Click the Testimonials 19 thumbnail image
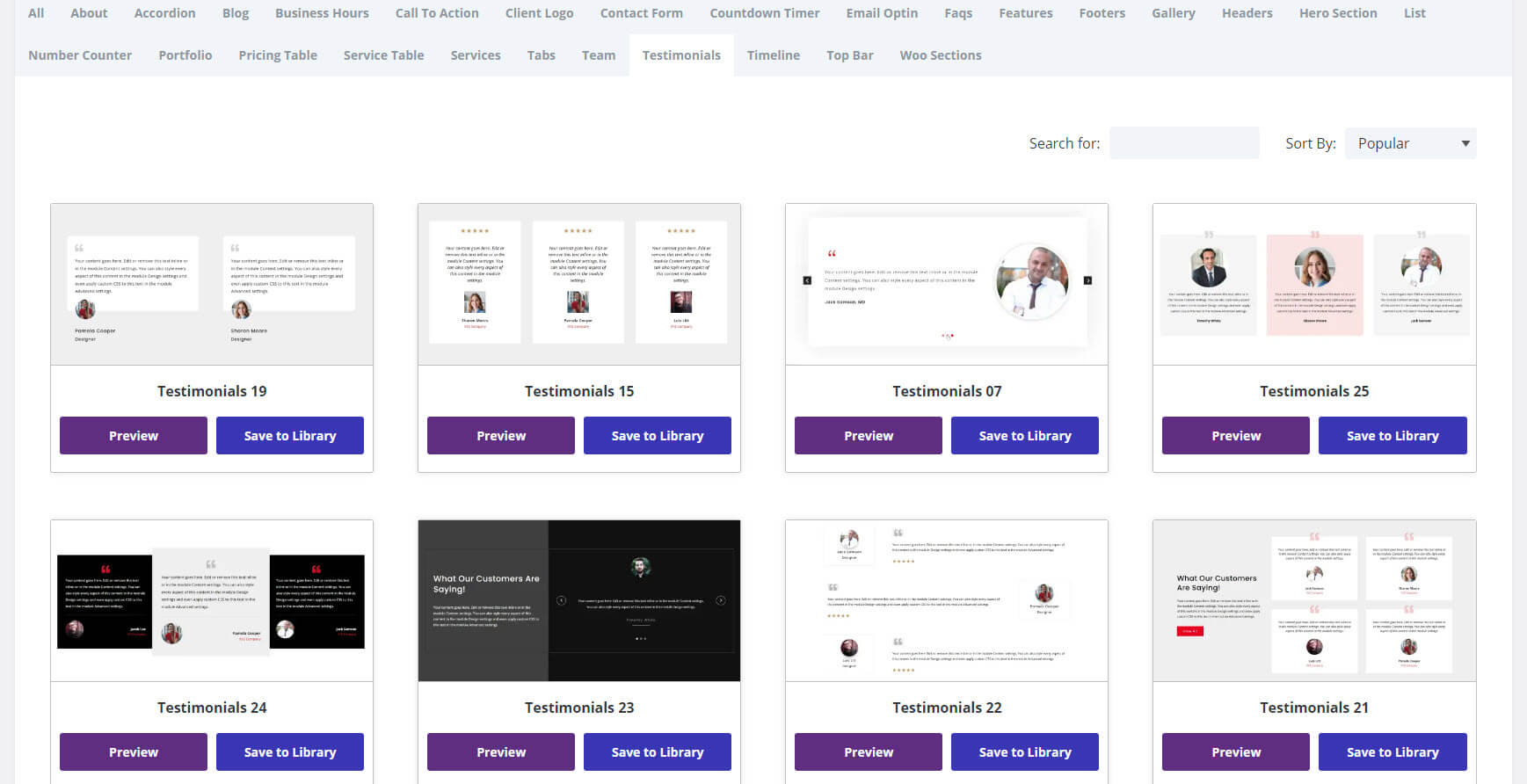This screenshot has width=1527, height=784. (212, 285)
